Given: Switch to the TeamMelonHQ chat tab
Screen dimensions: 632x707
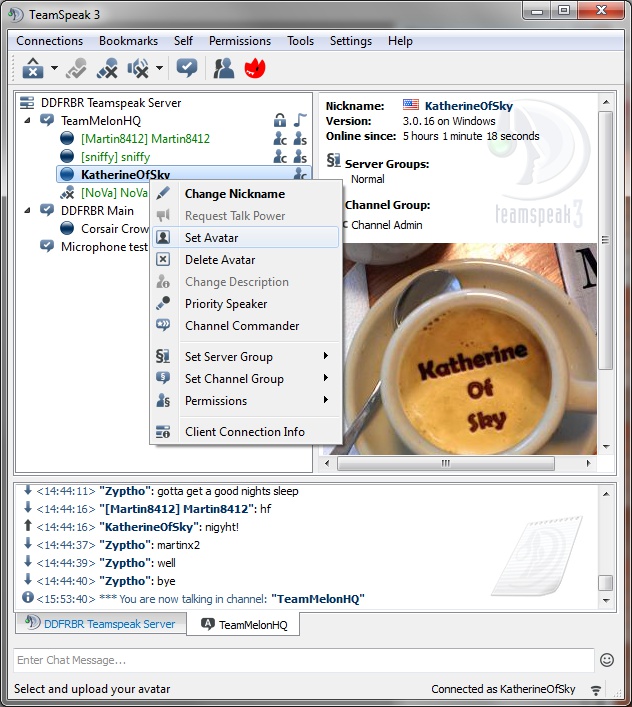Looking at the screenshot, I should (x=243, y=624).
